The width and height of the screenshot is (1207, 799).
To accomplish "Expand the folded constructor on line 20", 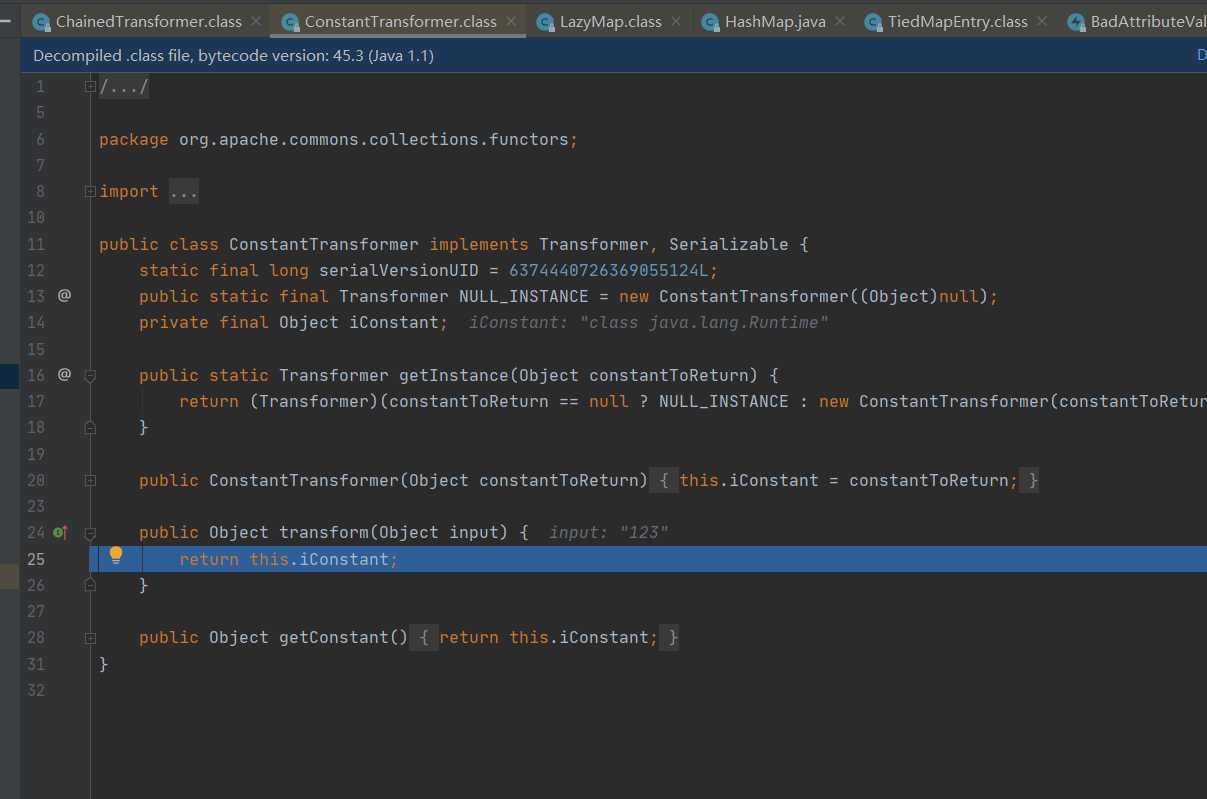I will click(x=90, y=480).
